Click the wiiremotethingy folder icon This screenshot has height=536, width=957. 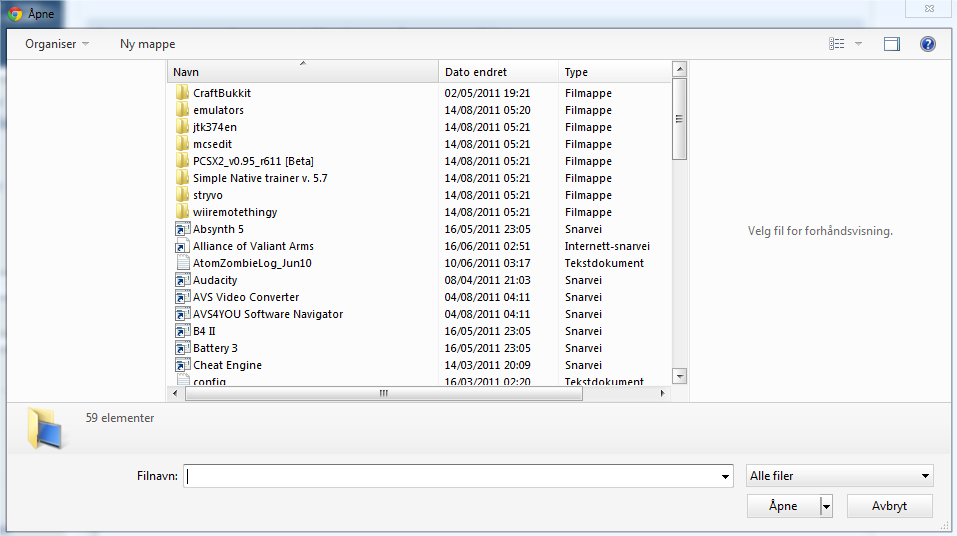pyautogui.click(x=182, y=212)
